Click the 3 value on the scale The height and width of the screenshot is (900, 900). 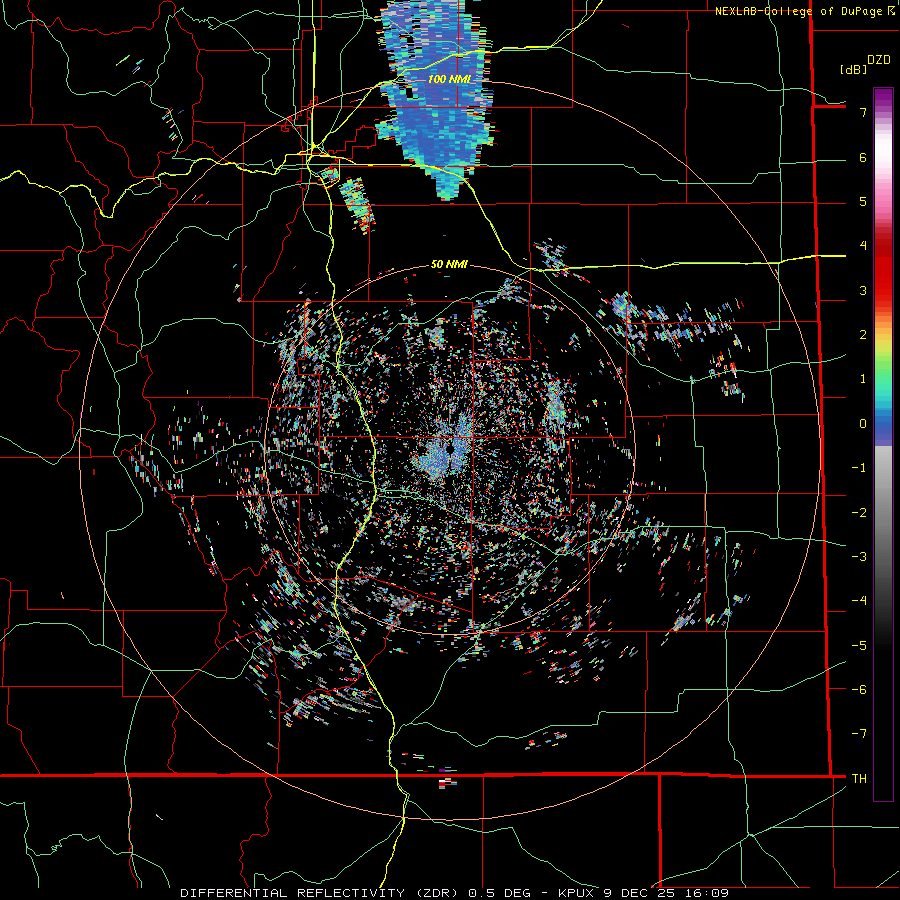click(x=863, y=290)
